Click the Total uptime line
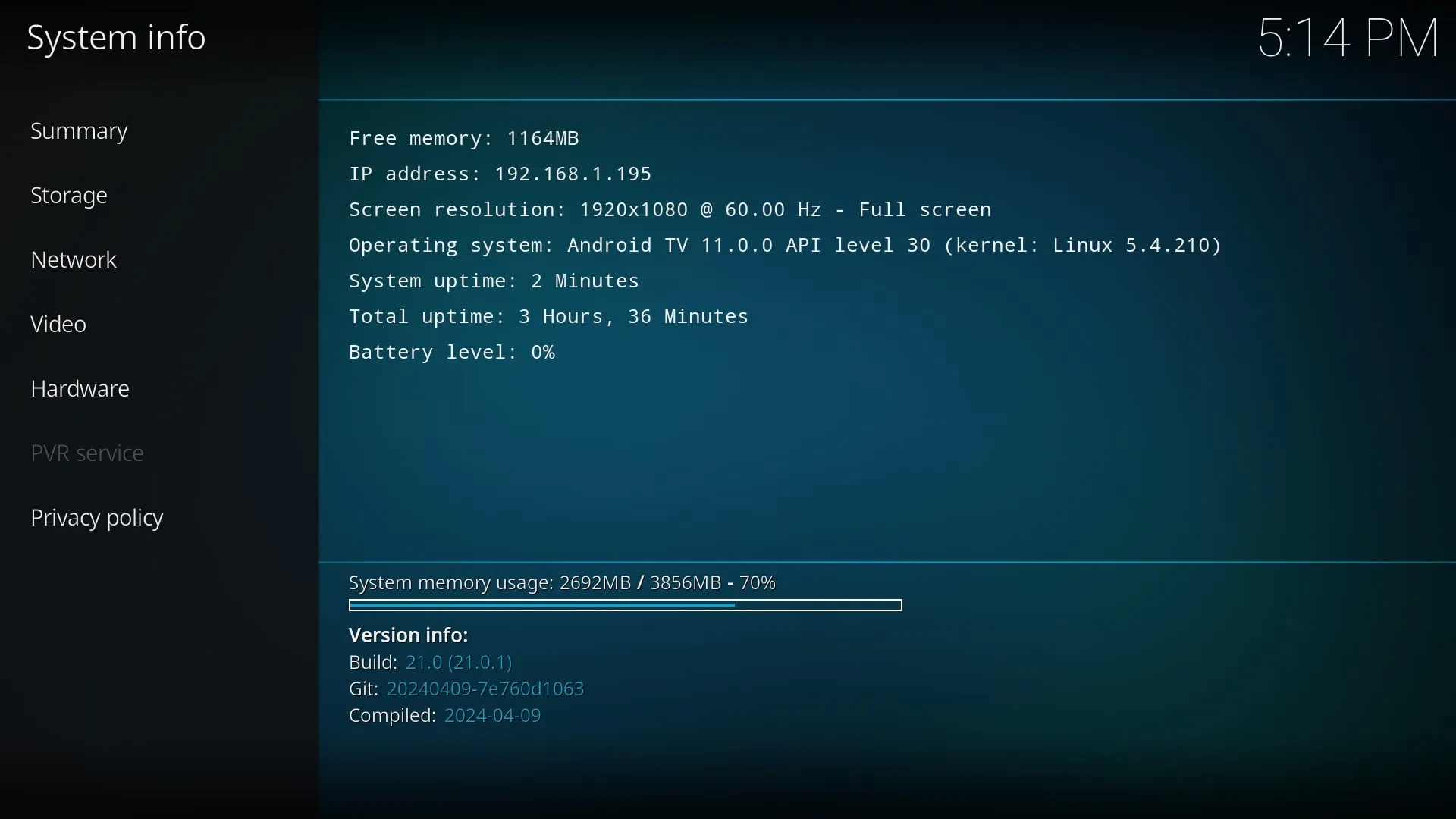1456x819 pixels. point(548,317)
